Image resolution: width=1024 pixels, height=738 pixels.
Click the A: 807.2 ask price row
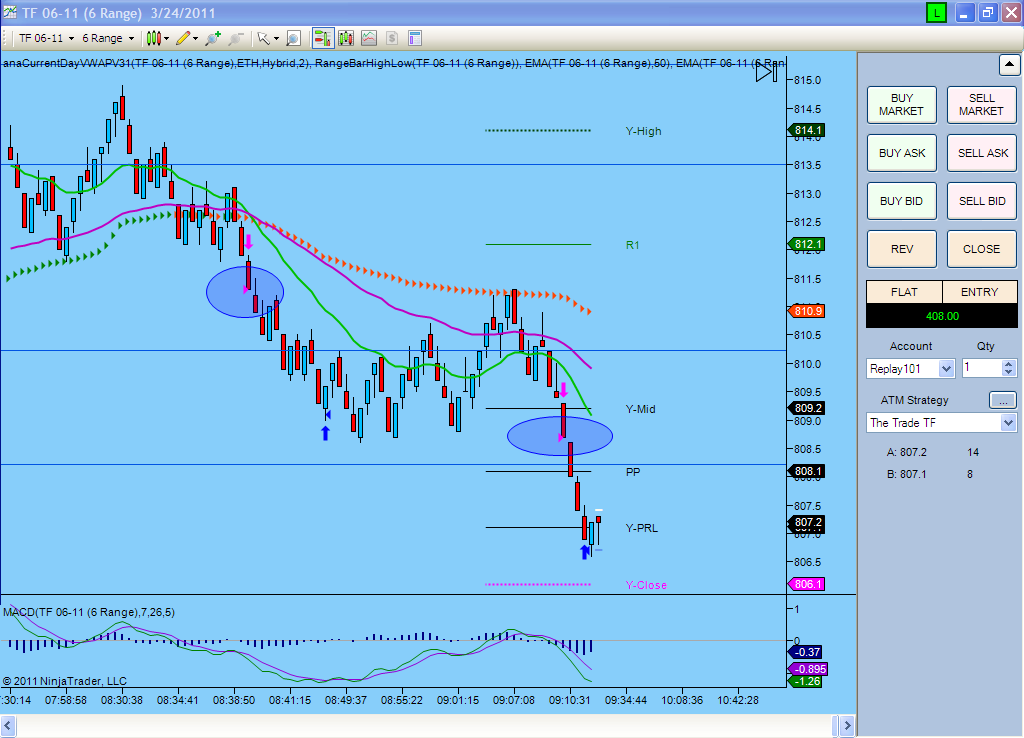point(933,452)
